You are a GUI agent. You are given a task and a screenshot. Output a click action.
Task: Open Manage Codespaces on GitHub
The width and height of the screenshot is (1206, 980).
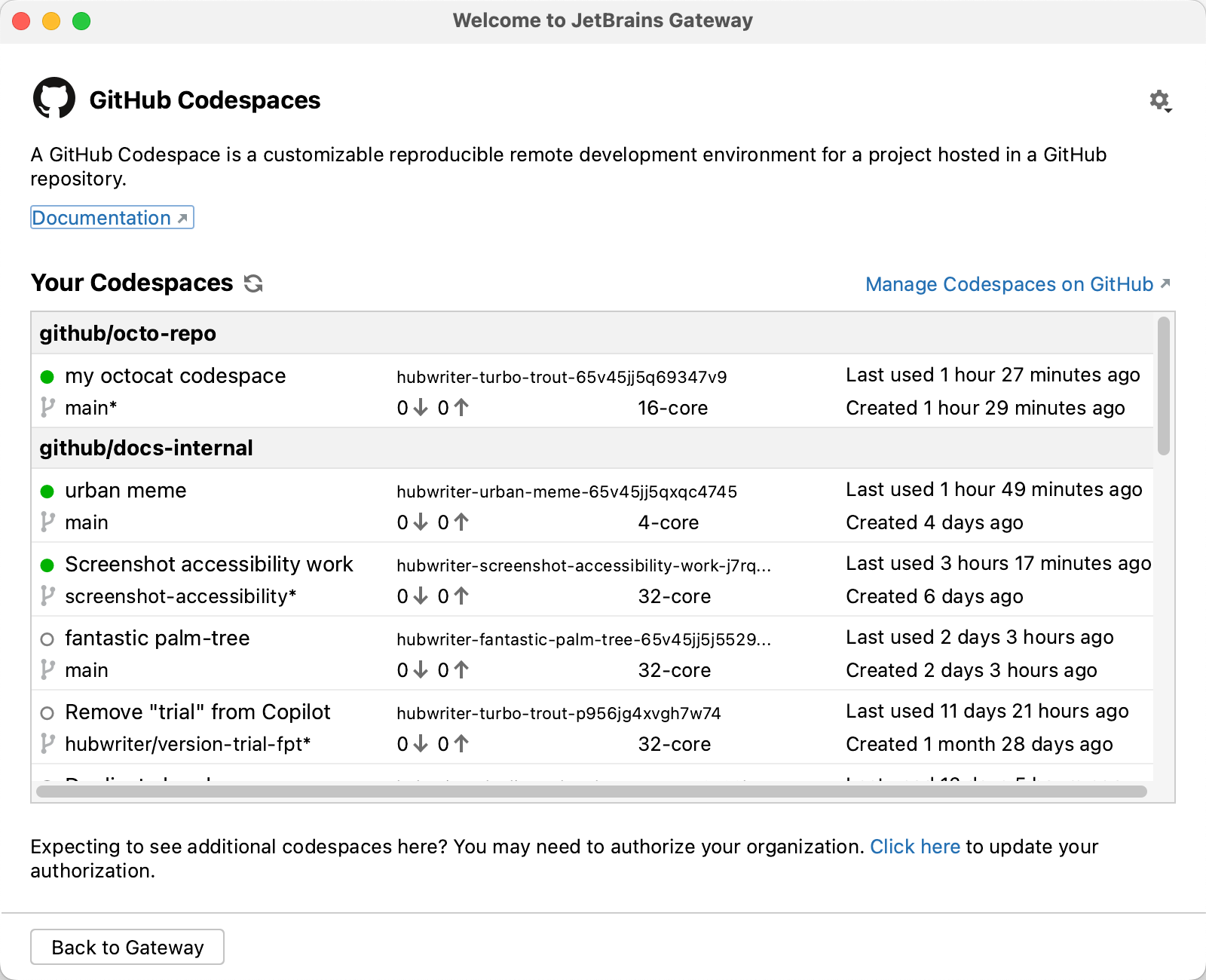coord(1009,284)
